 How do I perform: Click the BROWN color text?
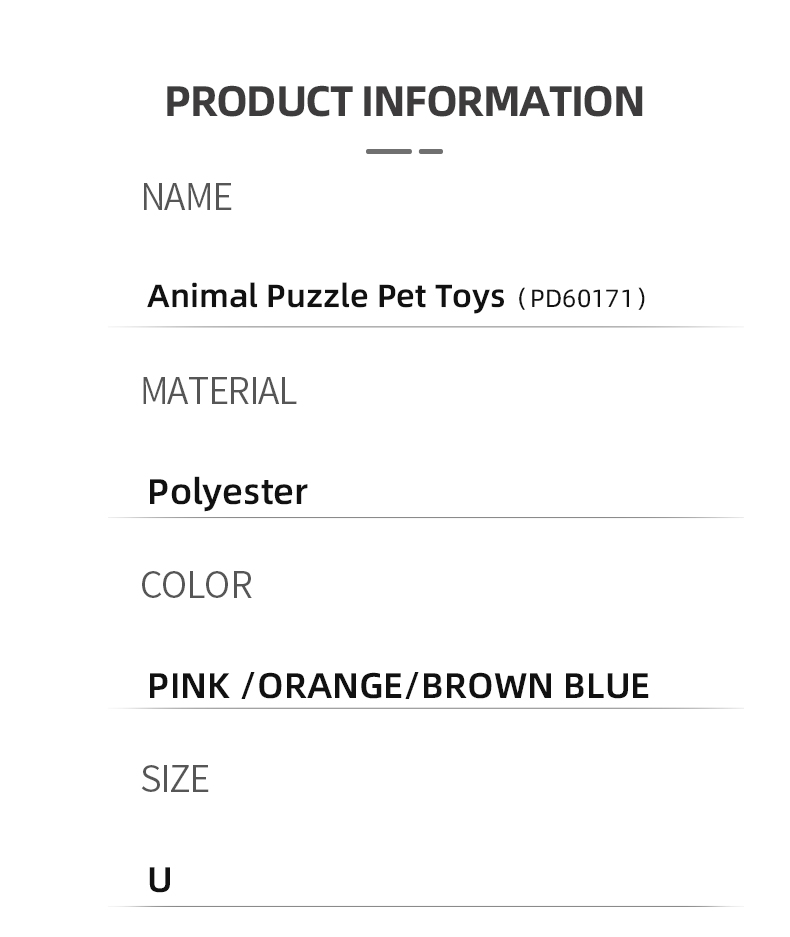click(487, 686)
